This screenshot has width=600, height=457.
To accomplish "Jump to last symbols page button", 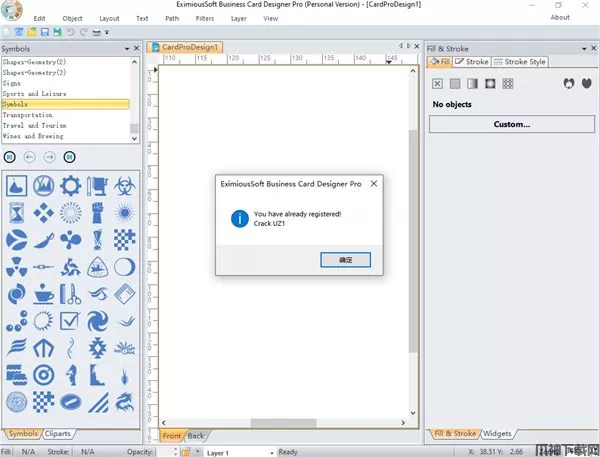I will [70, 157].
